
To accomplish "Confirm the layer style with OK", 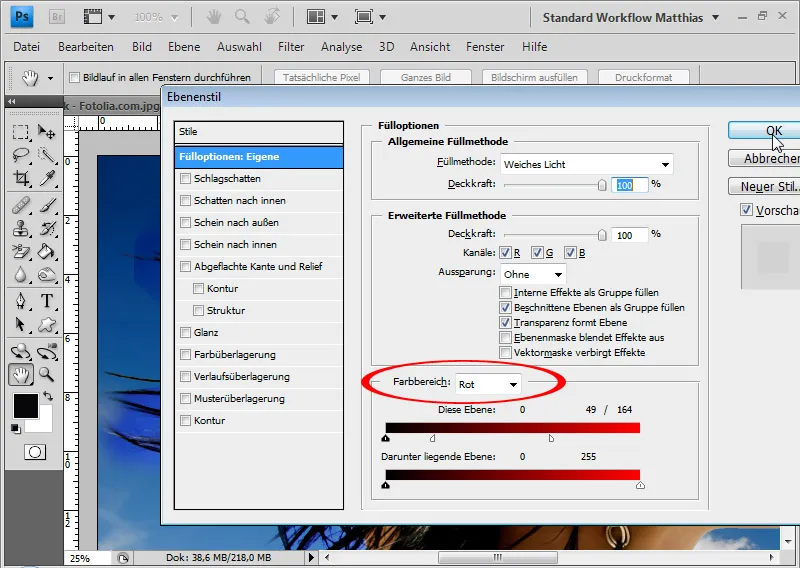I will [x=764, y=131].
